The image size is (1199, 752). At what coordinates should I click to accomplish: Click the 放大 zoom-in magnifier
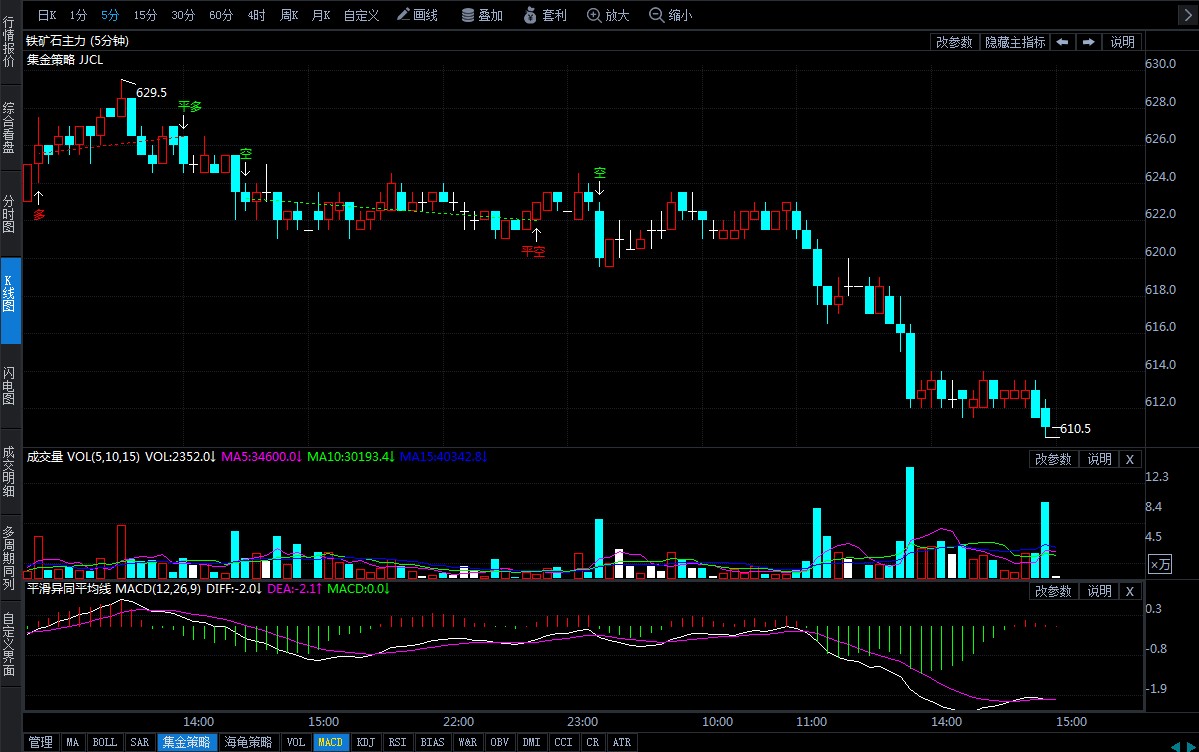click(x=609, y=15)
